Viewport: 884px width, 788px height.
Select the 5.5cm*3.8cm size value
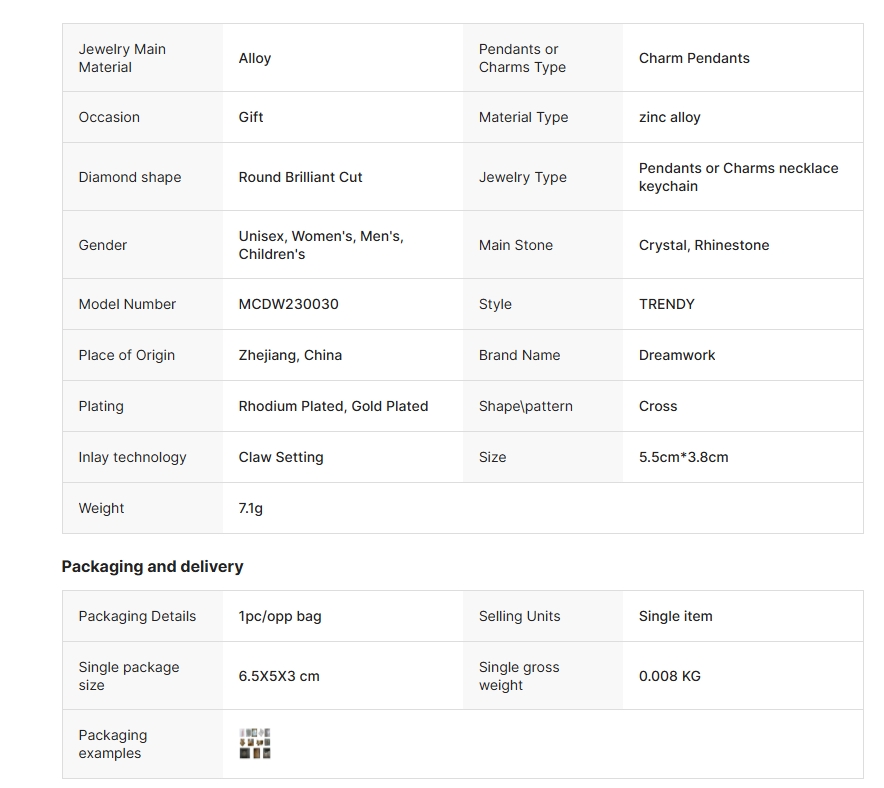tap(683, 457)
